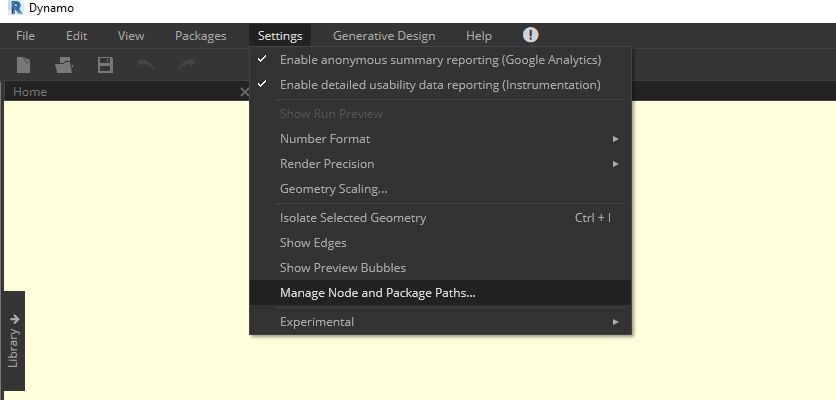Open the Generative Design menu
The height and width of the screenshot is (400, 836).
click(x=384, y=36)
